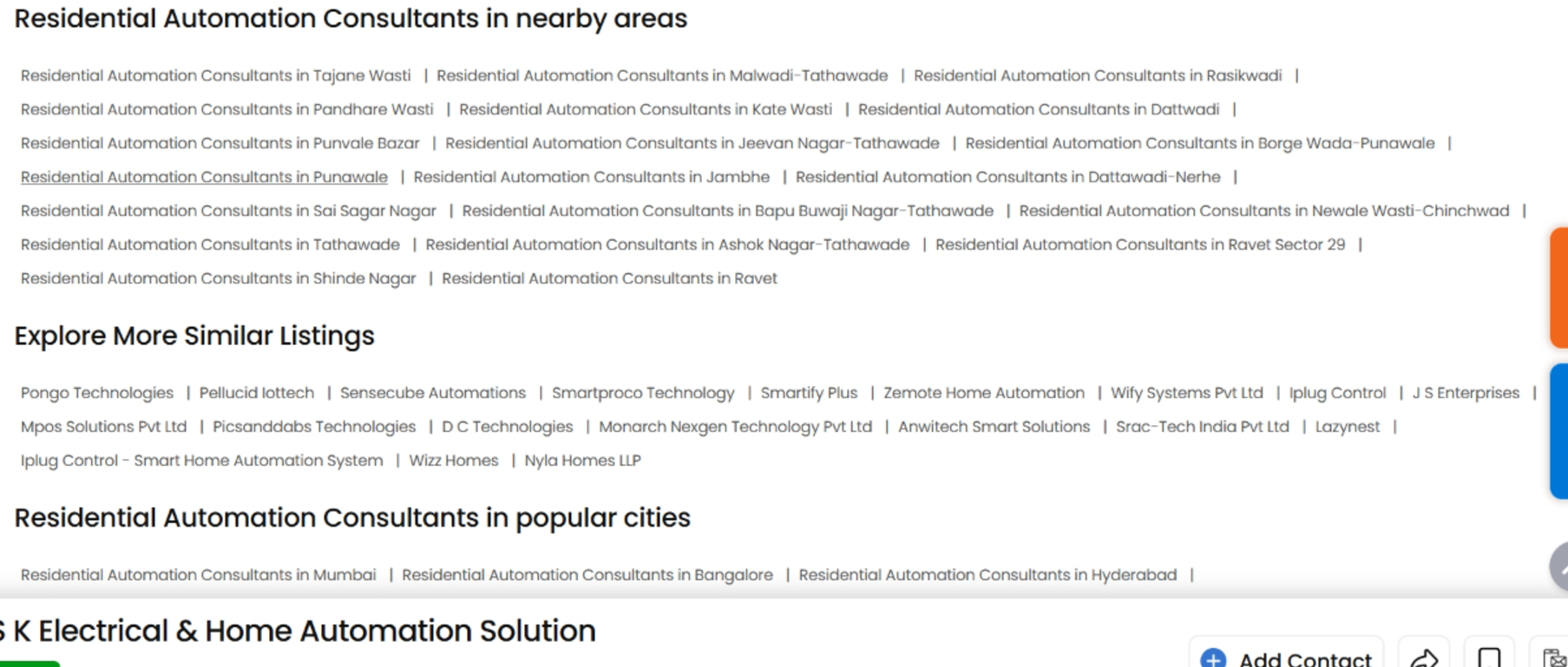
Task: Open Residential Automation Consultants in Mumbai
Action: click(x=199, y=575)
